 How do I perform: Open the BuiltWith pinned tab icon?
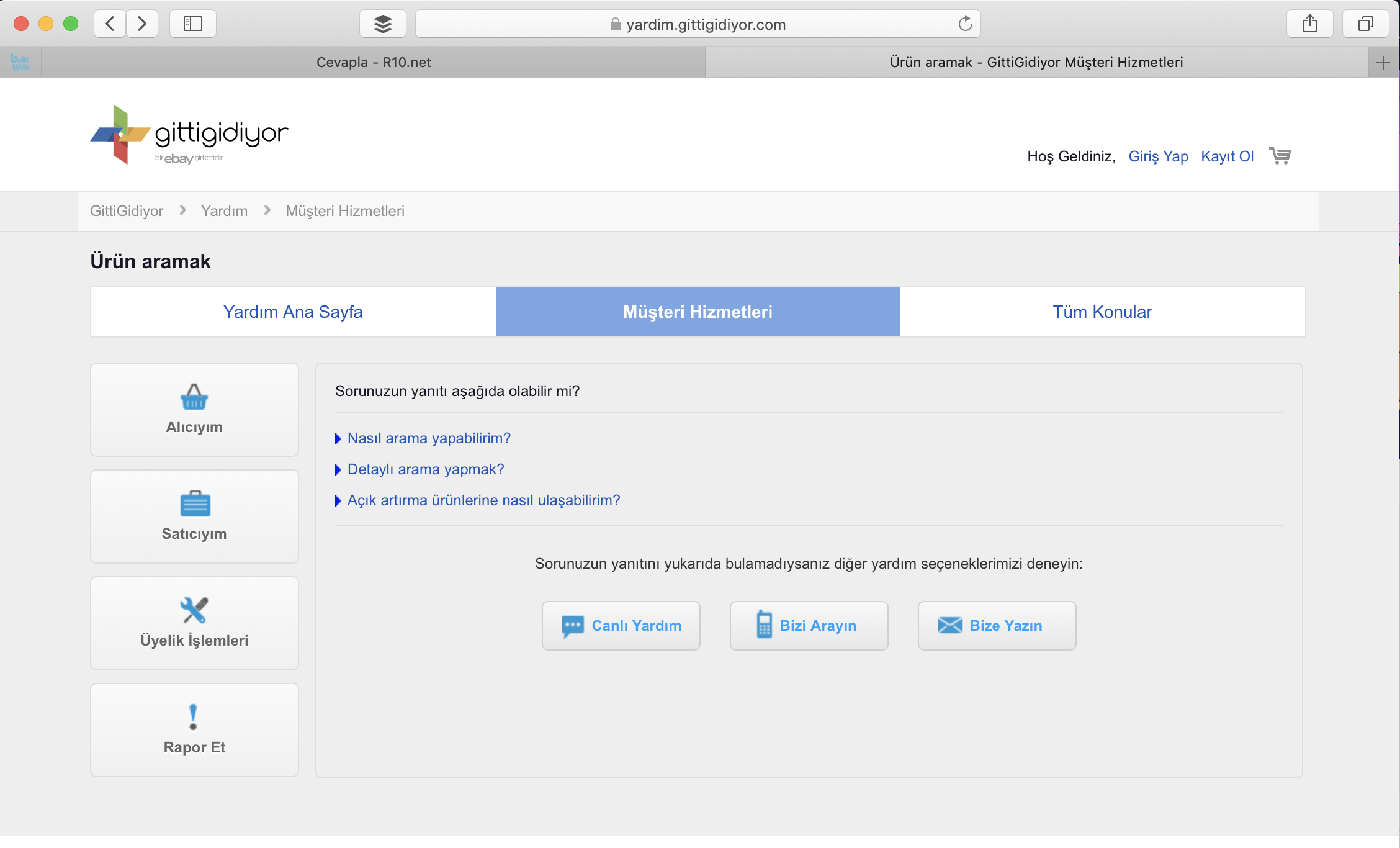20,62
